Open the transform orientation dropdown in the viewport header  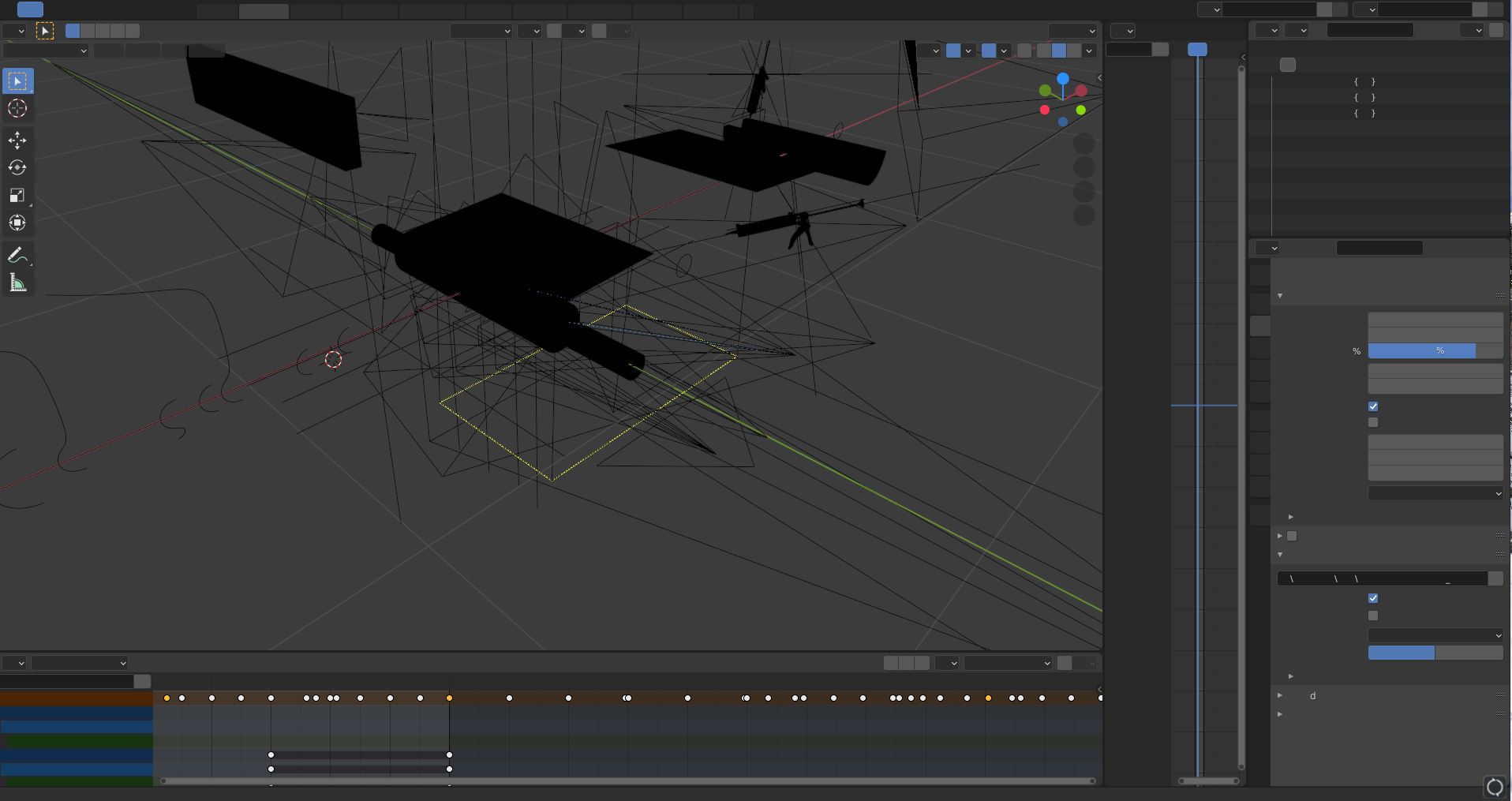481,31
